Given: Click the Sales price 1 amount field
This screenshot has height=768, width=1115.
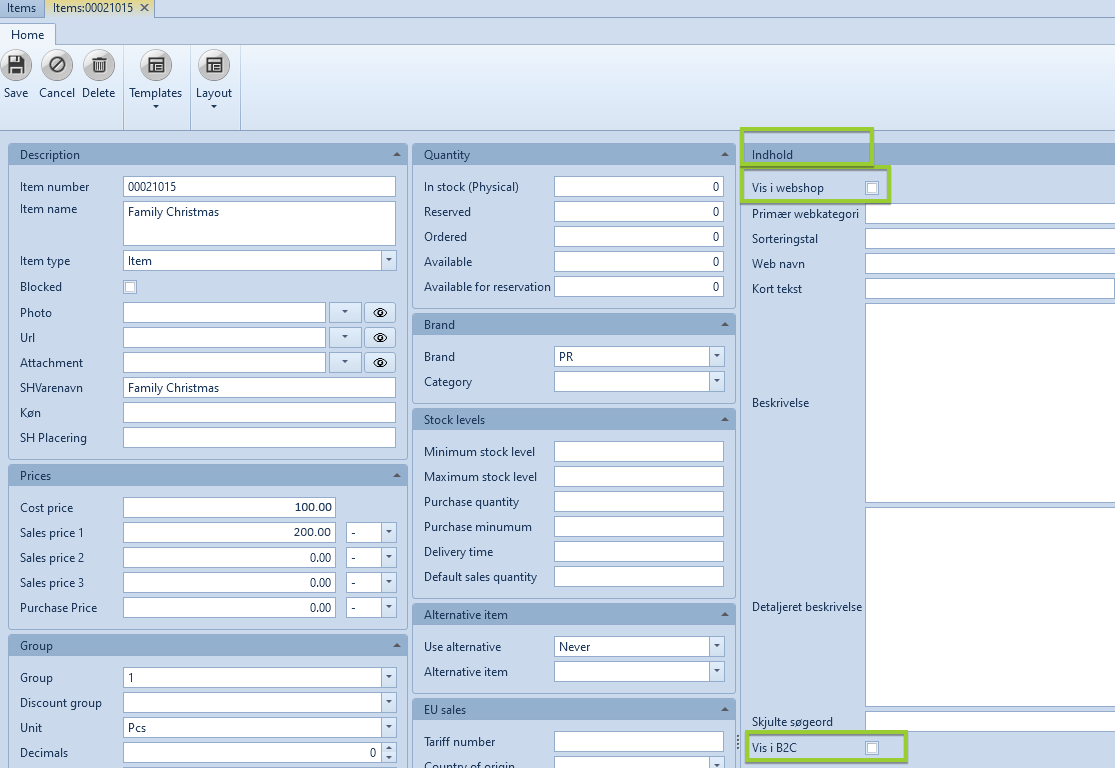Looking at the screenshot, I should (229, 533).
